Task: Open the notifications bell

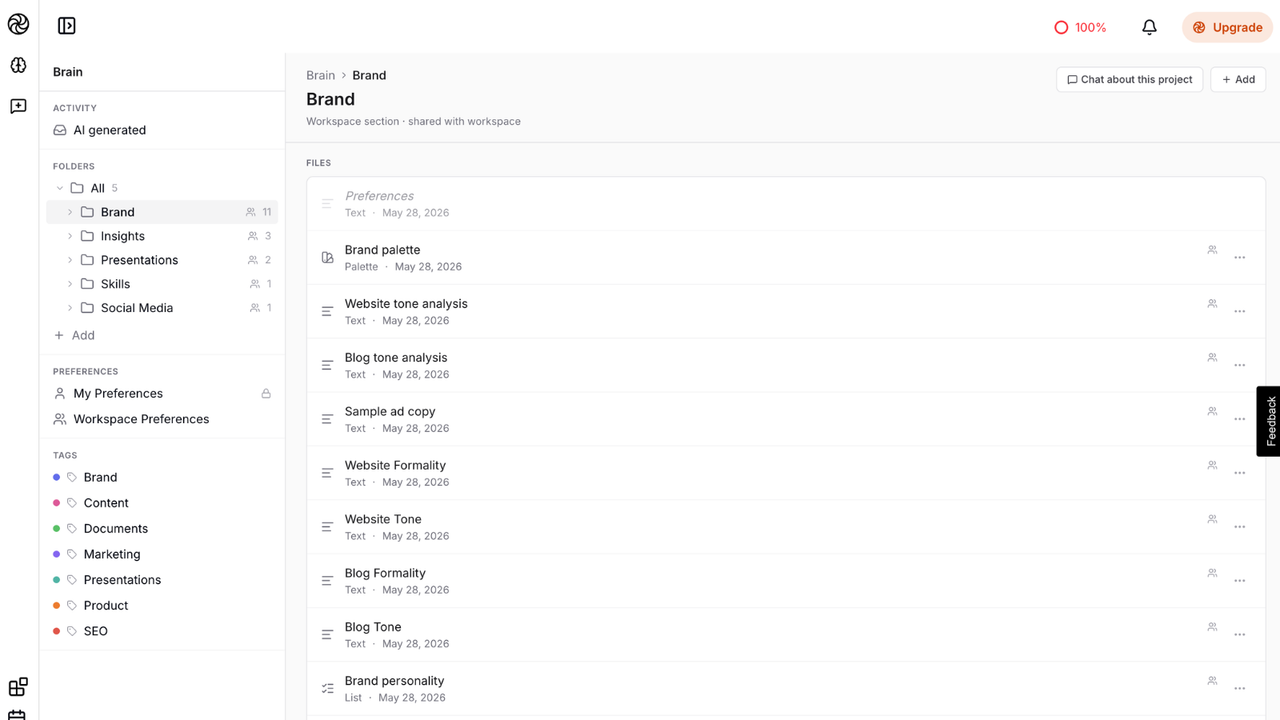Action: pos(1149,28)
